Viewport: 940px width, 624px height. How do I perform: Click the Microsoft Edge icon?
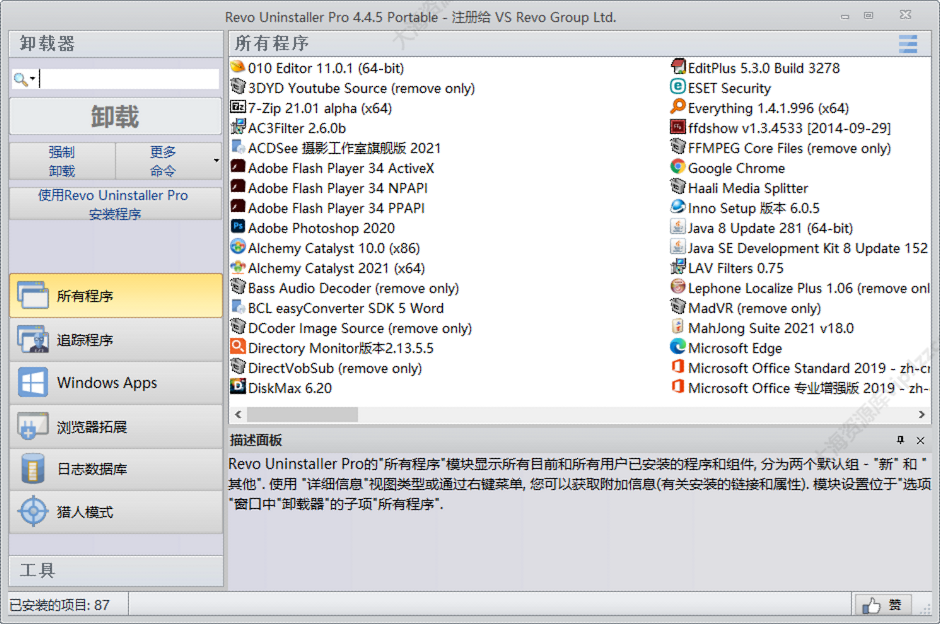pyautogui.click(x=678, y=347)
